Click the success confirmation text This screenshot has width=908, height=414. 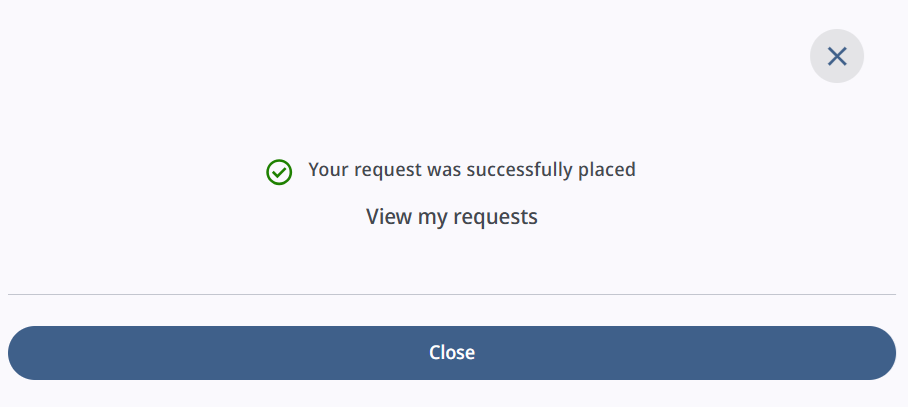point(471,170)
